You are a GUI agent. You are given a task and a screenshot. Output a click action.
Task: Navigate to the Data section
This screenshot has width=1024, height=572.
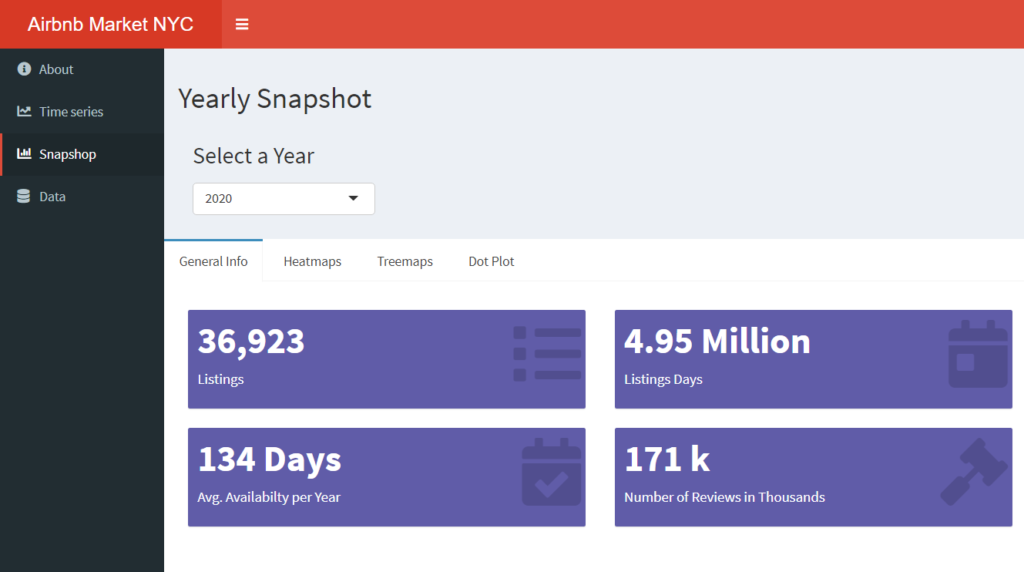click(53, 197)
